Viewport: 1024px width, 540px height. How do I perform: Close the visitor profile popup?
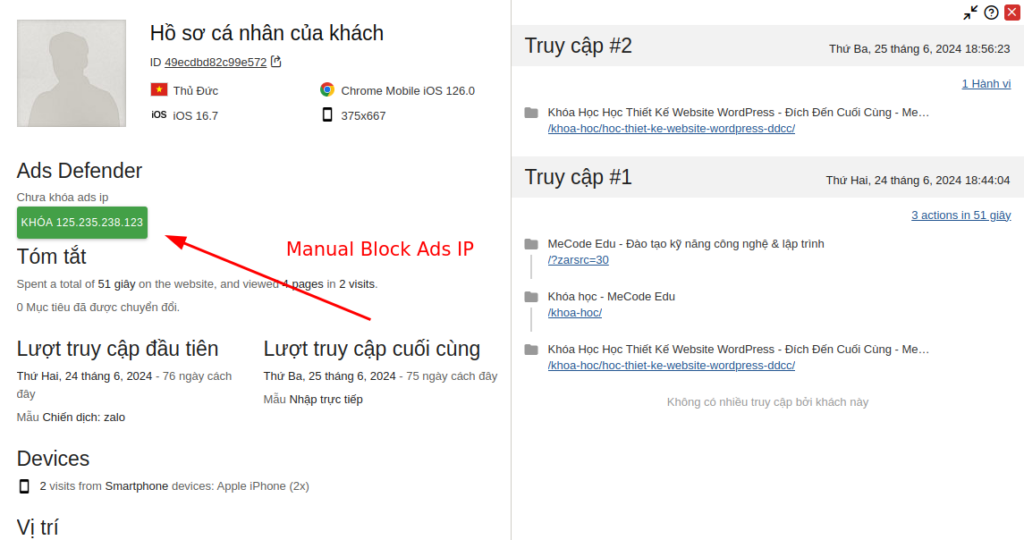1012,13
